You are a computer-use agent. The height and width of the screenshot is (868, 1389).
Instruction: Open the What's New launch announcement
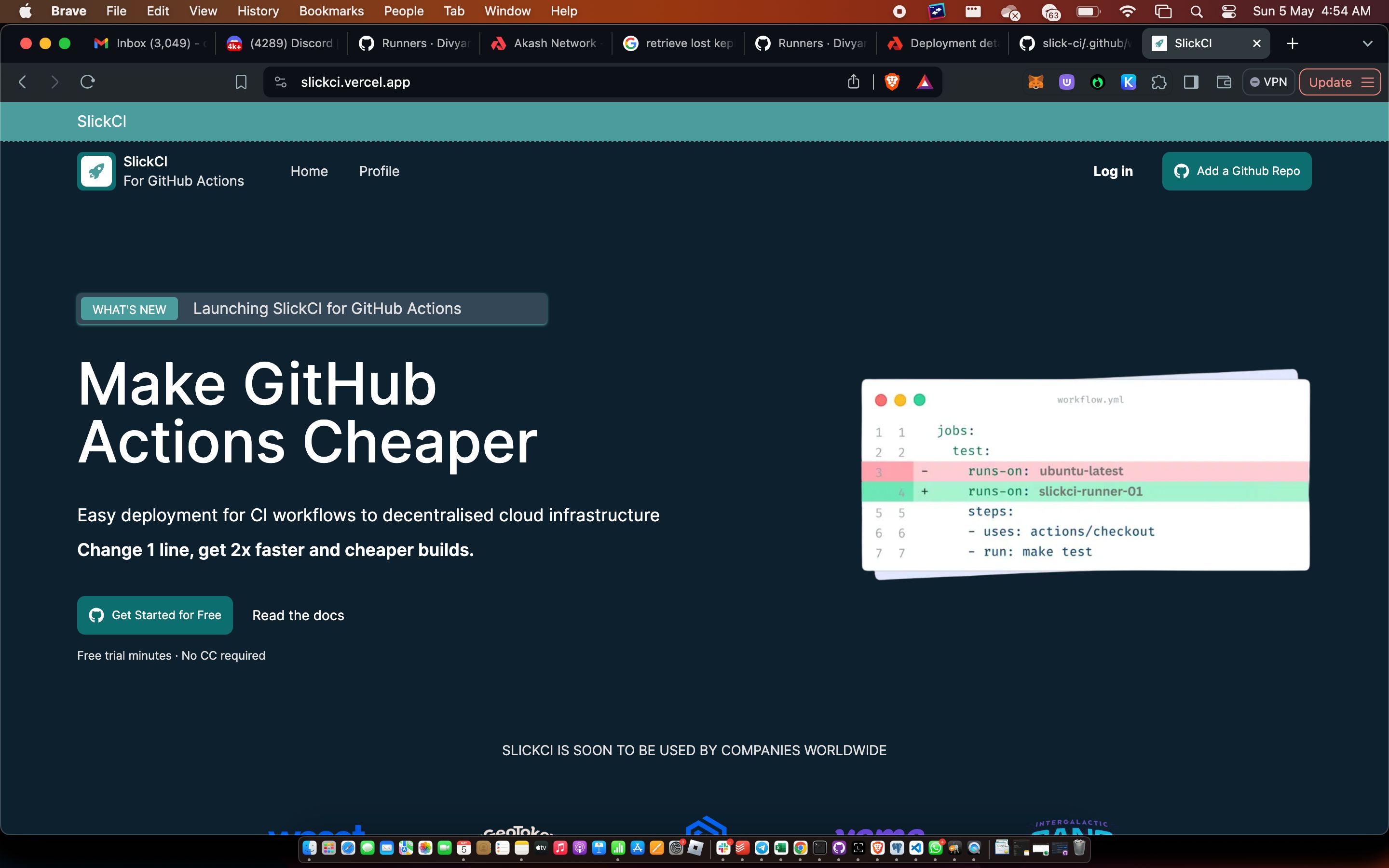(312, 309)
